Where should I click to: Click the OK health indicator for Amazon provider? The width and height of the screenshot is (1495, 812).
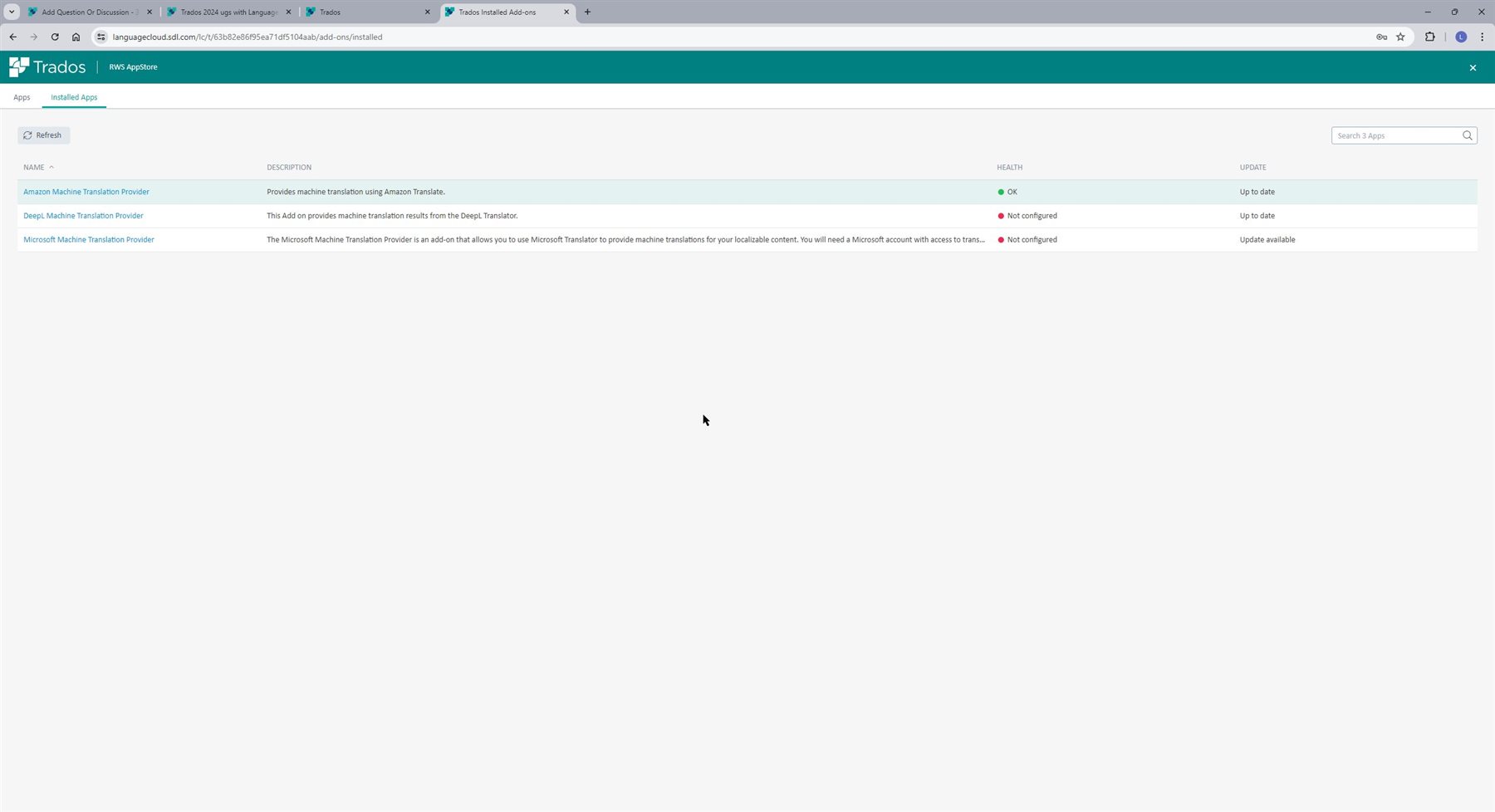pyautogui.click(x=1008, y=192)
